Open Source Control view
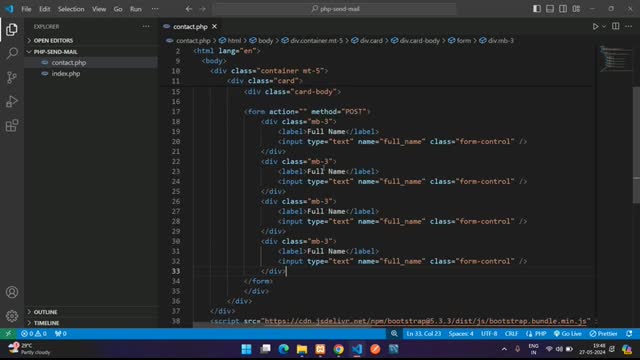 [x=12, y=77]
